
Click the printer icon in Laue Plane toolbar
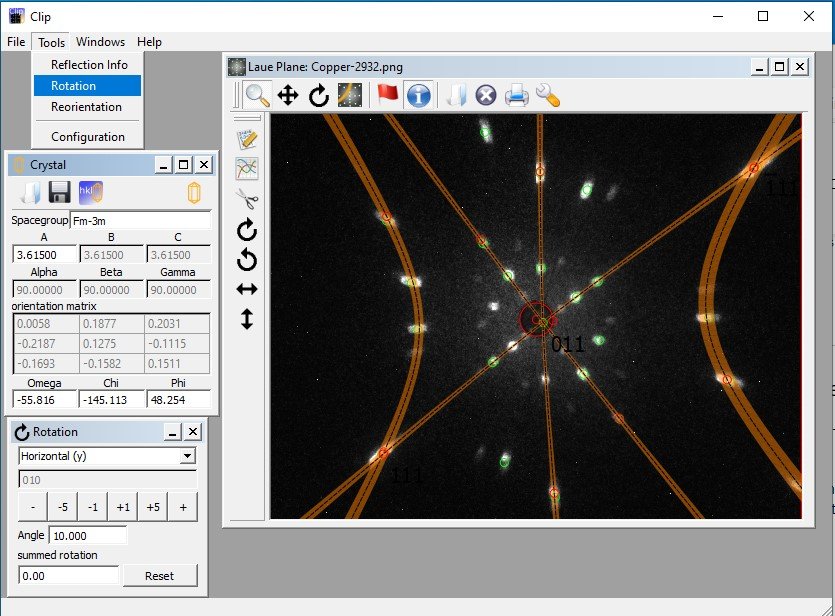[516, 95]
